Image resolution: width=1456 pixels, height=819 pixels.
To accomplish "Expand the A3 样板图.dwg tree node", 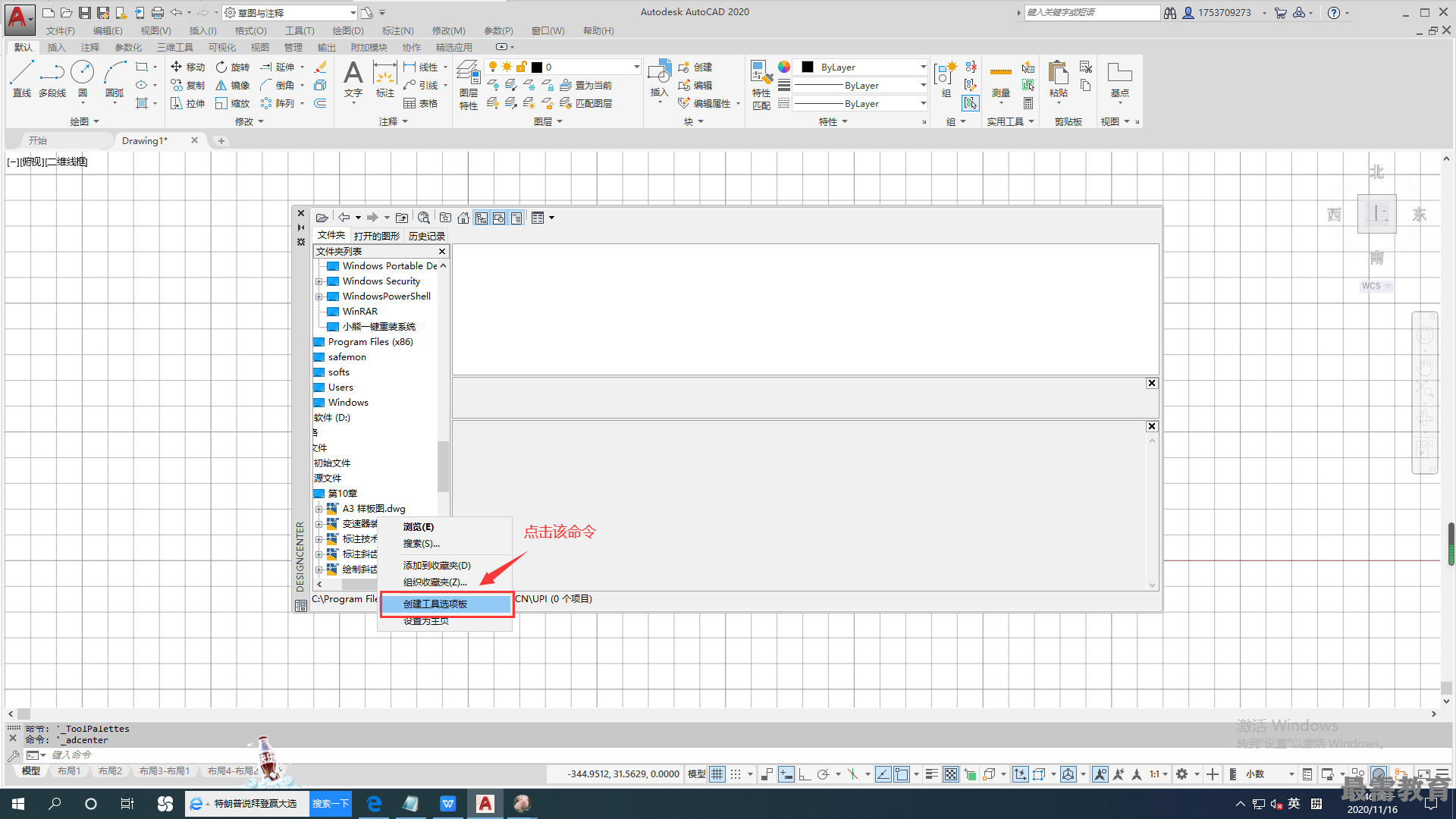I will point(319,509).
